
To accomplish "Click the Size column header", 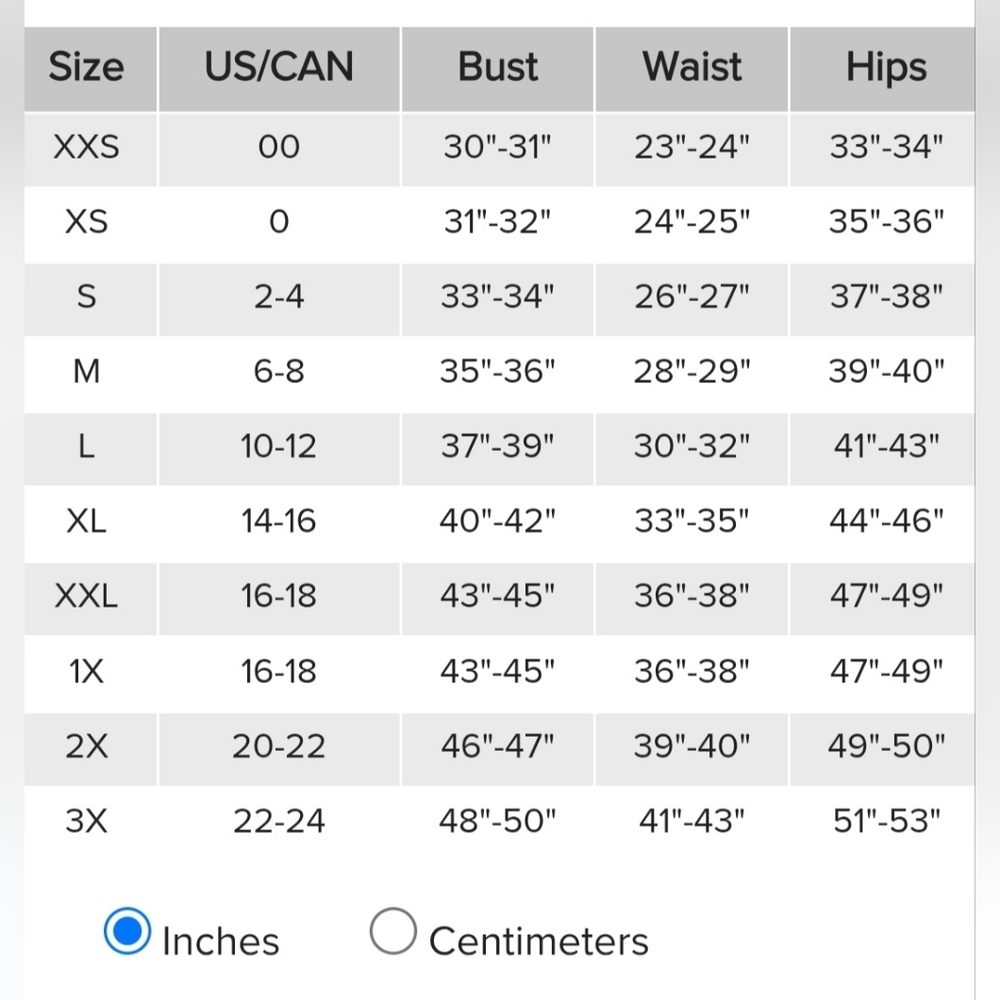I will click(87, 67).
